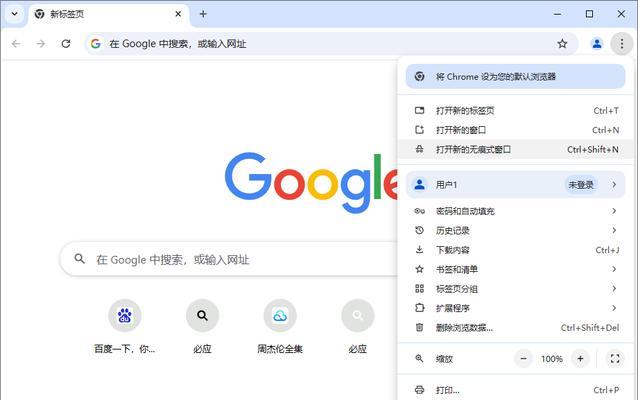The height and width of the screenshot is (400, 638).
Task: Open 标签页分组 menu entry
Action: tap(515, 289)
